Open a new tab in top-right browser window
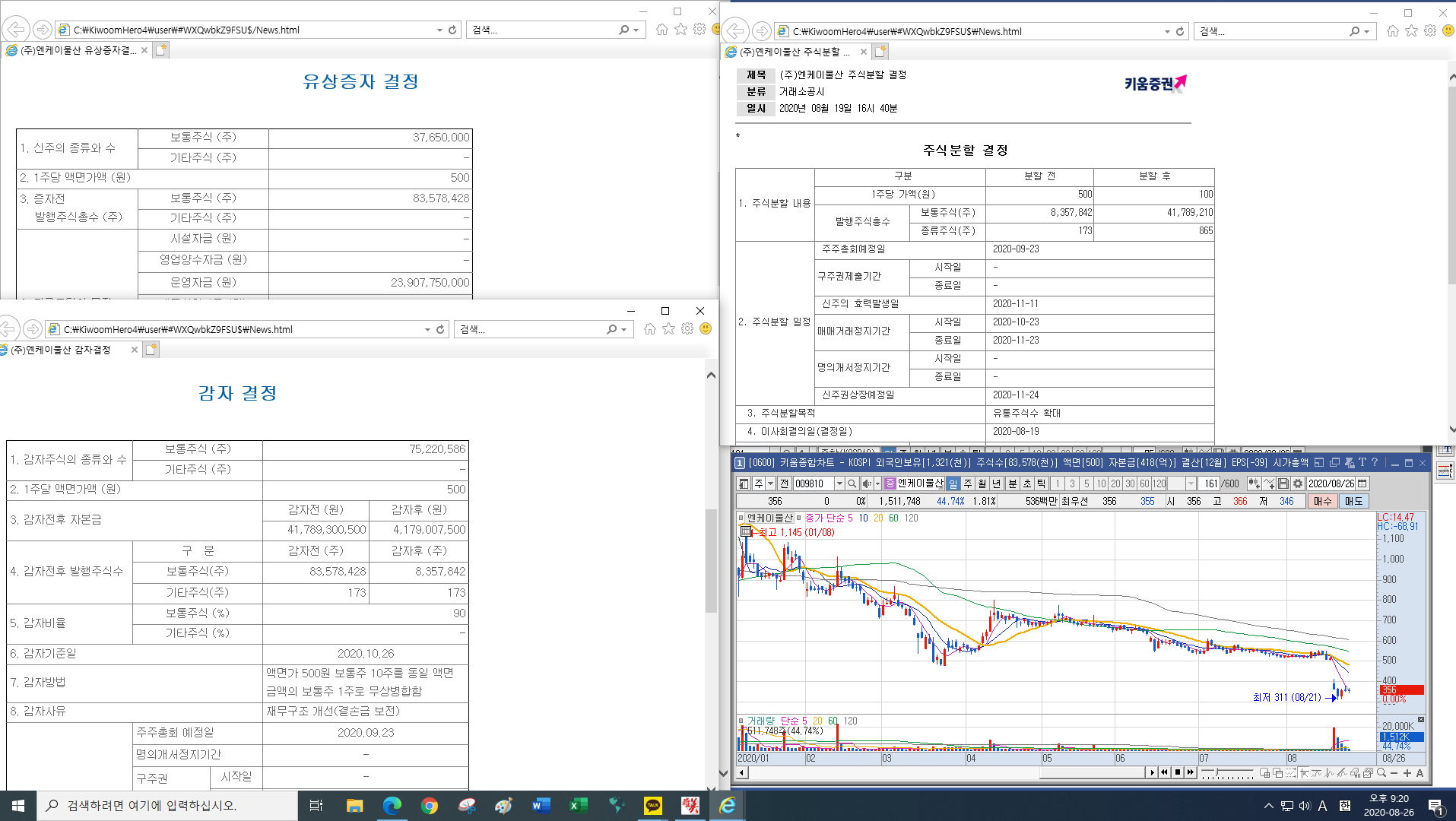The width and height of the screenshot is (1456, 821). (880, 52)
